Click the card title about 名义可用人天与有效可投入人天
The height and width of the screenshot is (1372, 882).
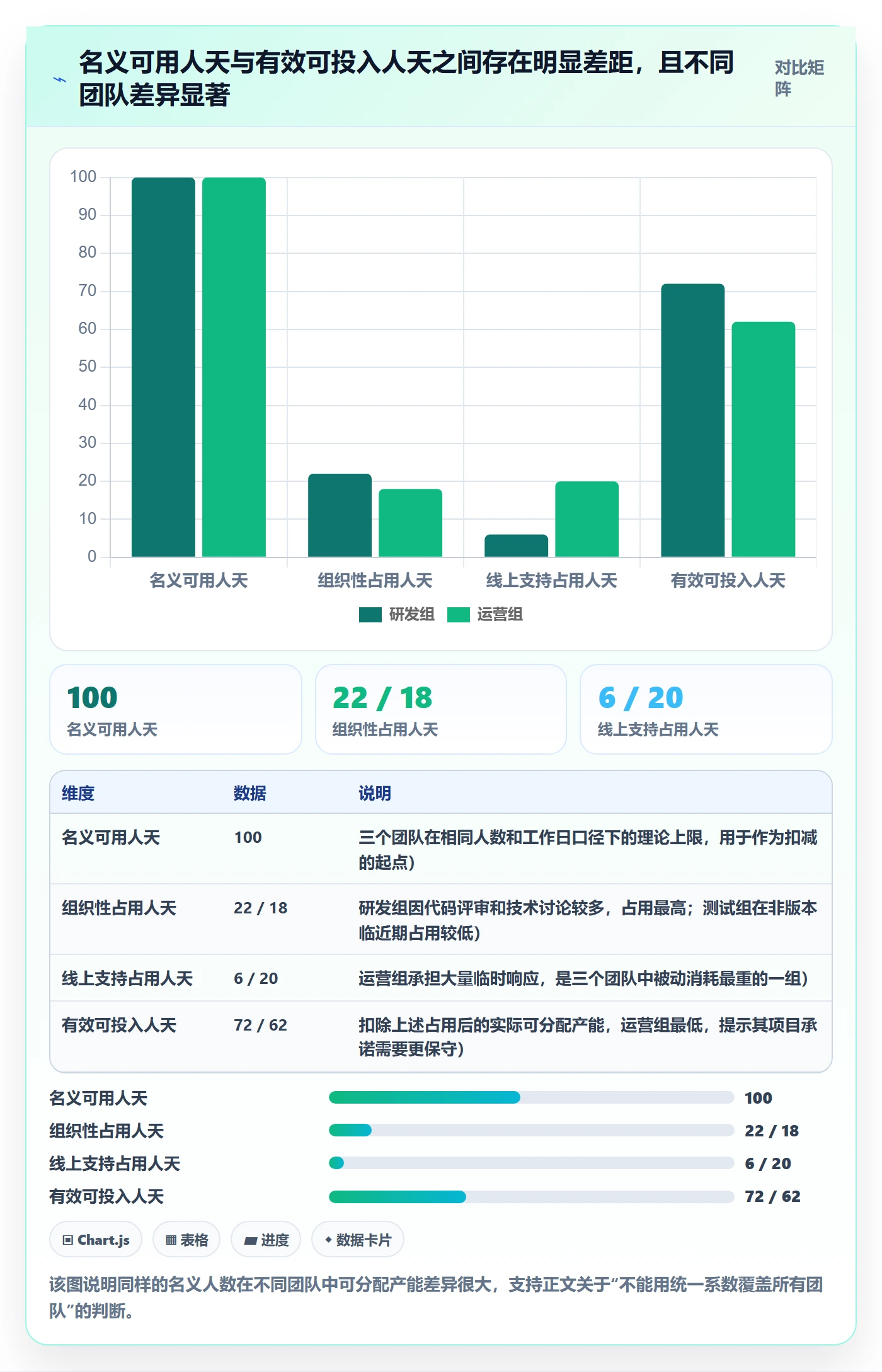click(406, 79)
